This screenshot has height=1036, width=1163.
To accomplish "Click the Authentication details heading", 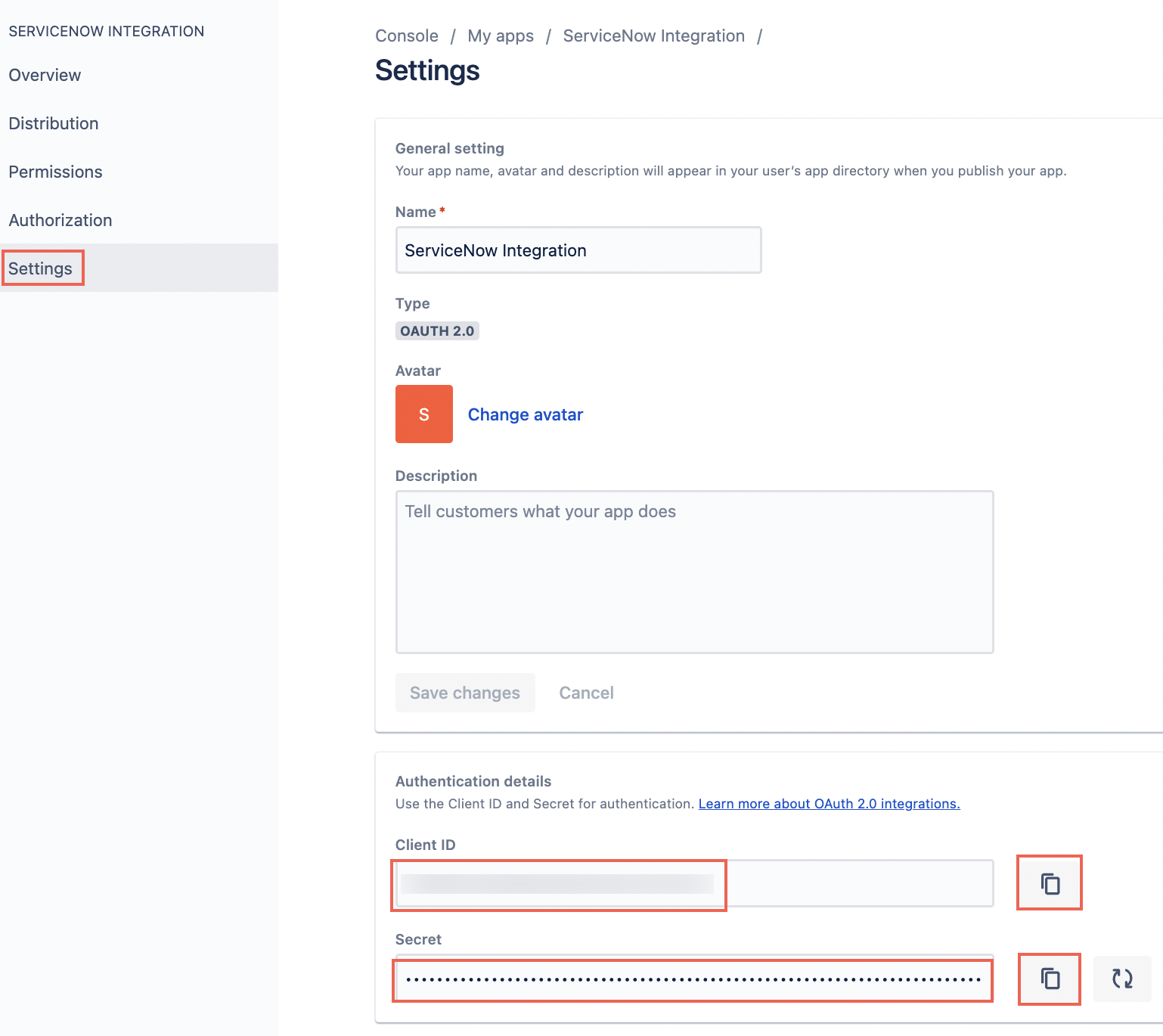I will (473, 781).
